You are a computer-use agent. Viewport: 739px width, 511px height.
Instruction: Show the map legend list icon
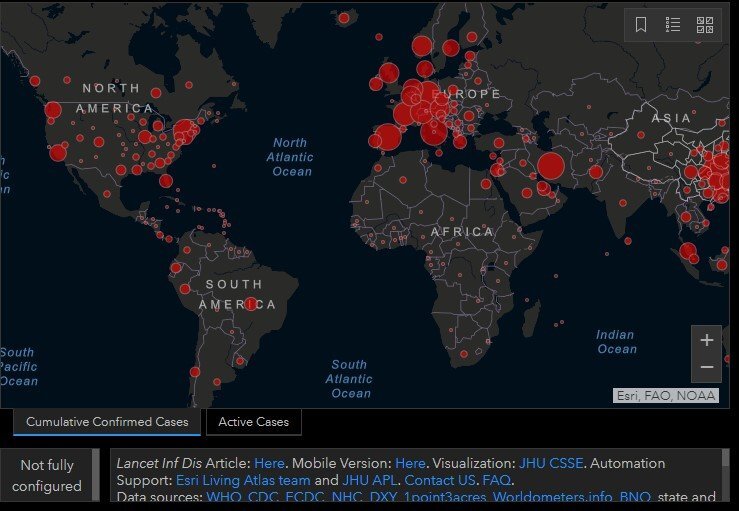(673, 25)
